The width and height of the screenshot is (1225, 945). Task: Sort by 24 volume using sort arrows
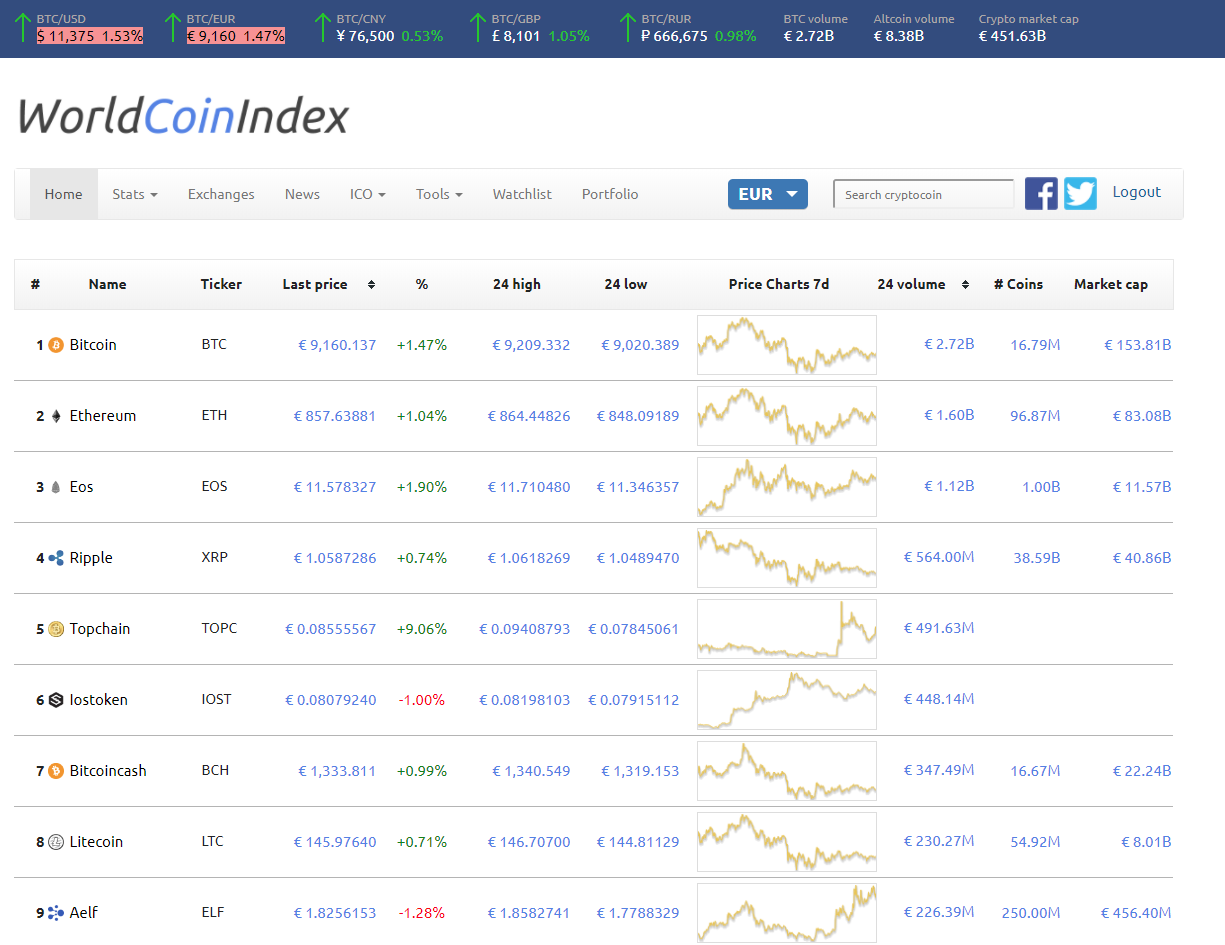965,285
